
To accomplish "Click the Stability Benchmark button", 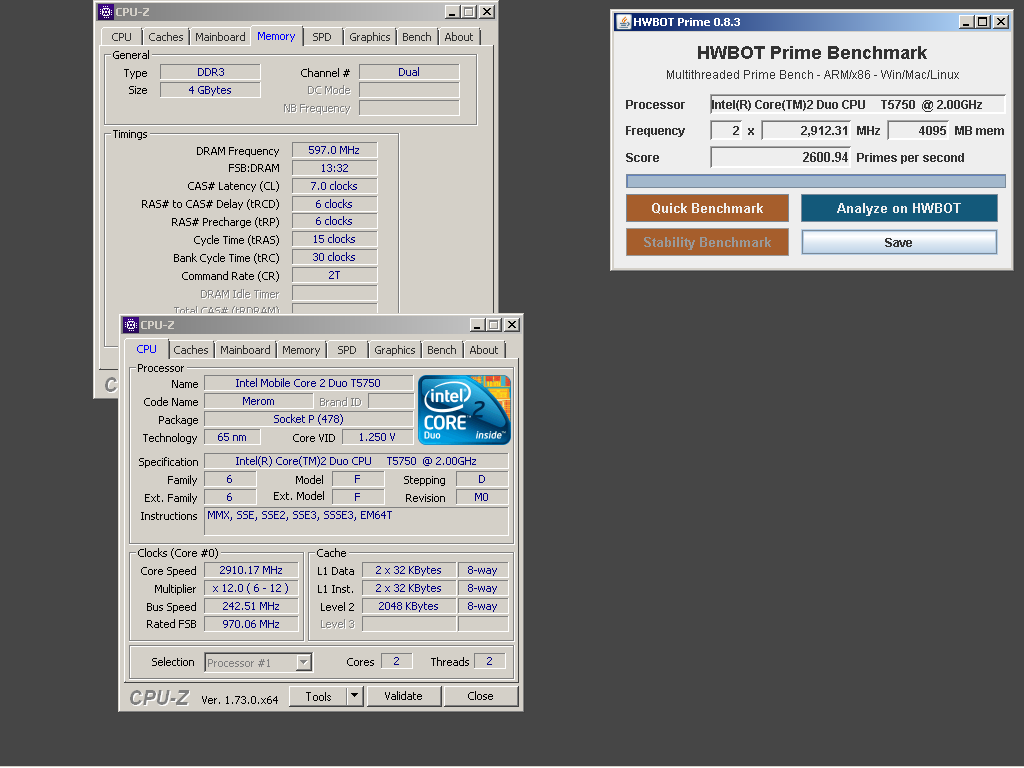I will click(x=707, y=242).
